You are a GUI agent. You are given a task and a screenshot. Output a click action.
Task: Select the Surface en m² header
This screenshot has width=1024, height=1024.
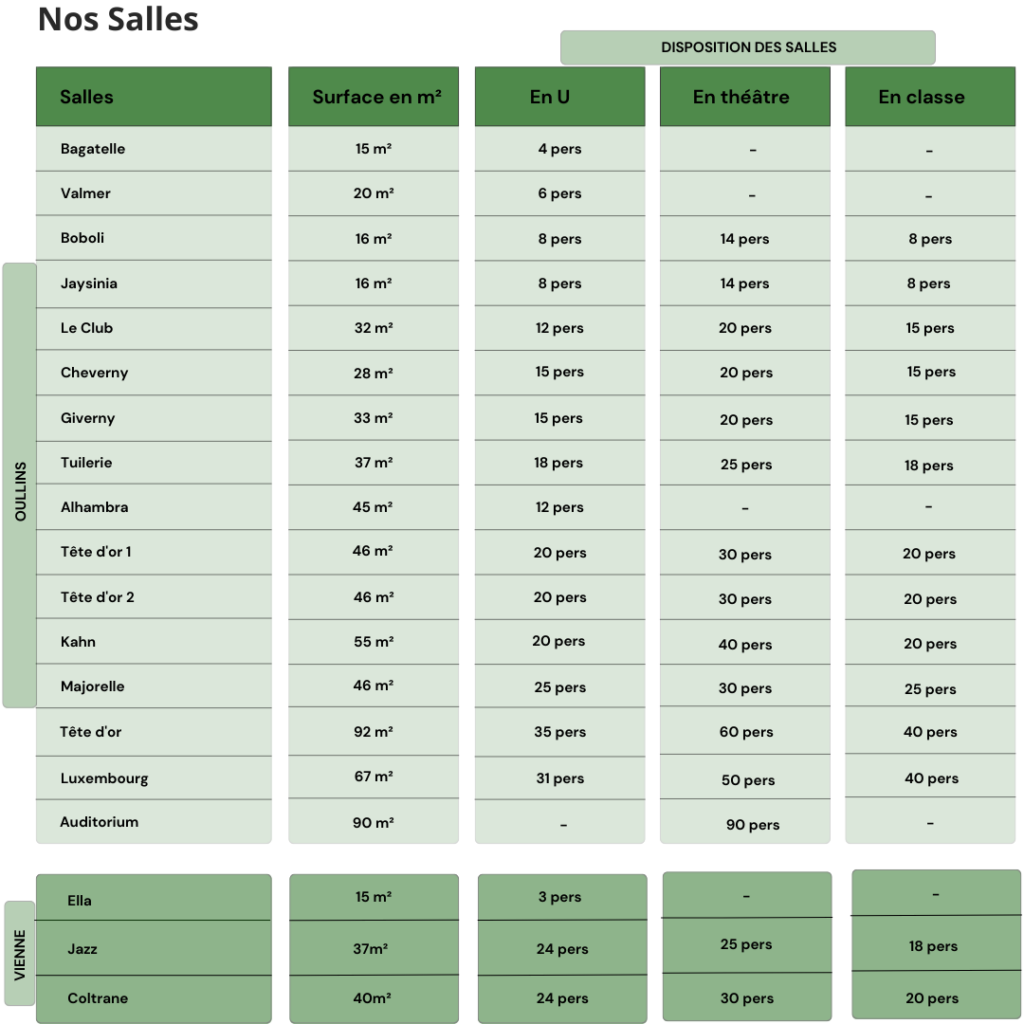pyautogui.click(x=374, y=97)
